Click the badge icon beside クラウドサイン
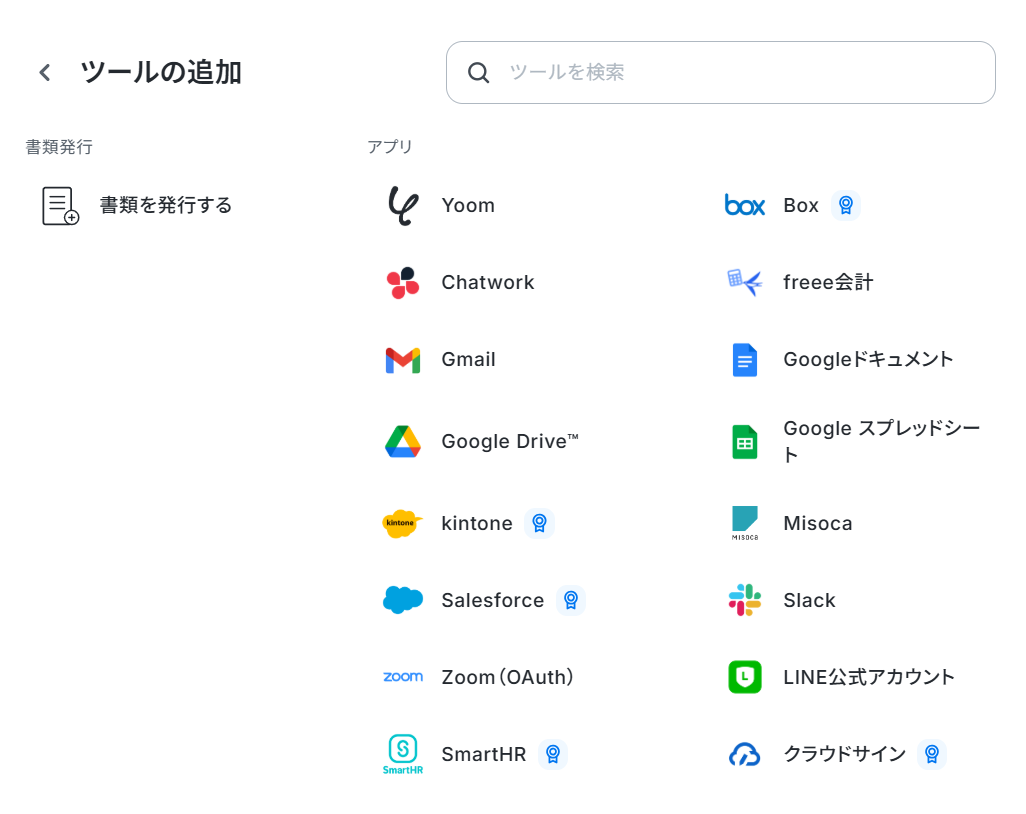 click(932, 754)
